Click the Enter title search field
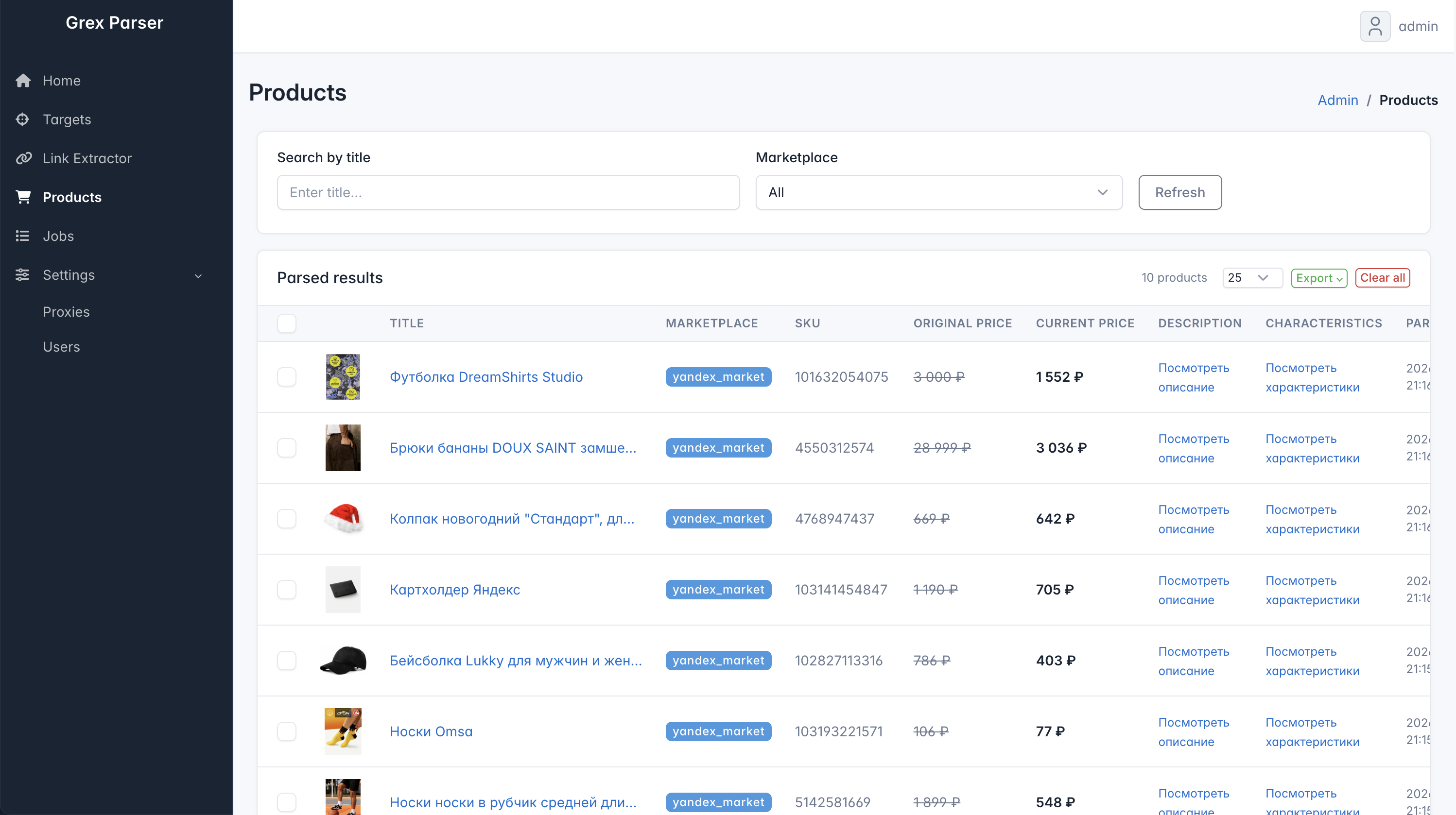The image size is (1456, 815). pos(507,192)
